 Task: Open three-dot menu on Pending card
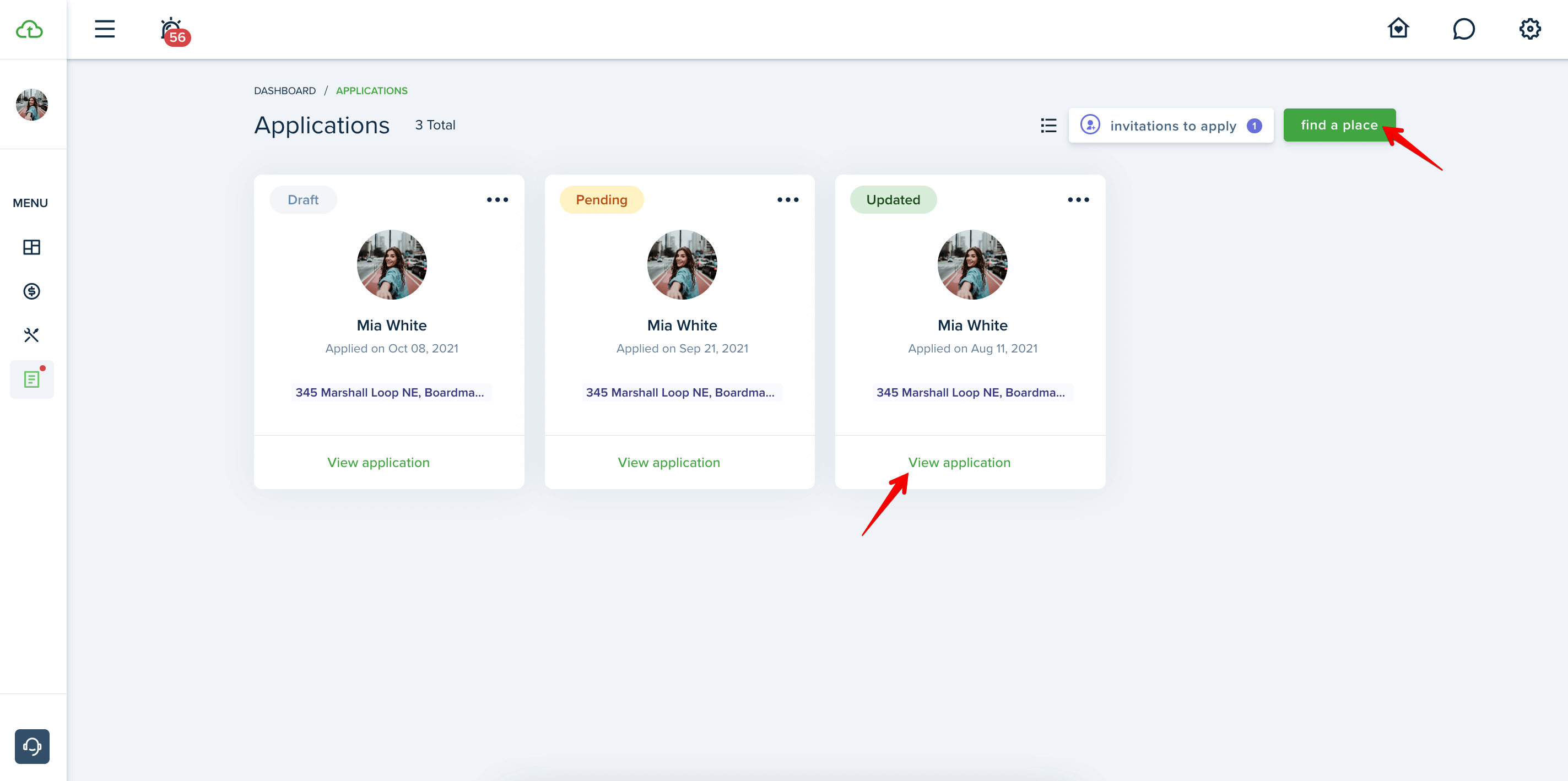(x=788, y=200)
